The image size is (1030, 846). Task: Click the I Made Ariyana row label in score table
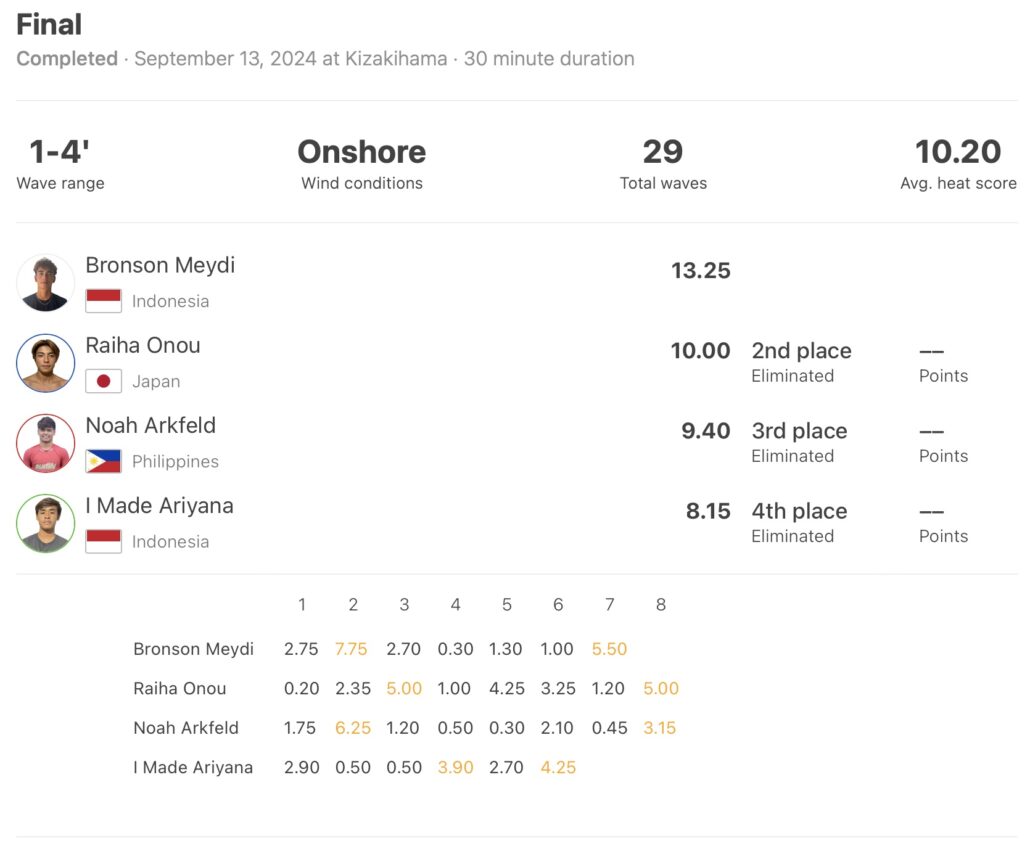click(x=193, y=768)
